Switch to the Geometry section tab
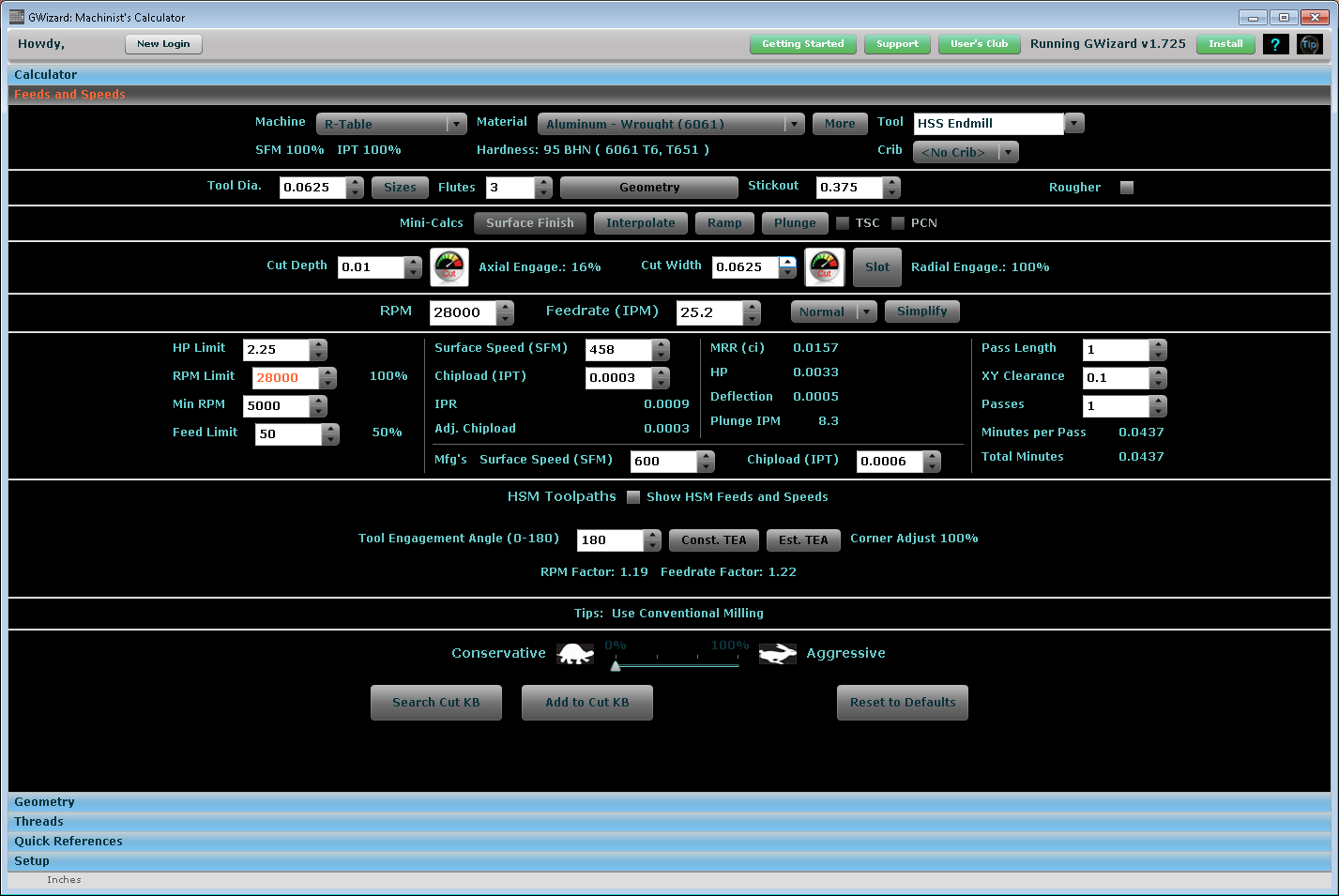 pyautogui.click(x=44, y=802)
